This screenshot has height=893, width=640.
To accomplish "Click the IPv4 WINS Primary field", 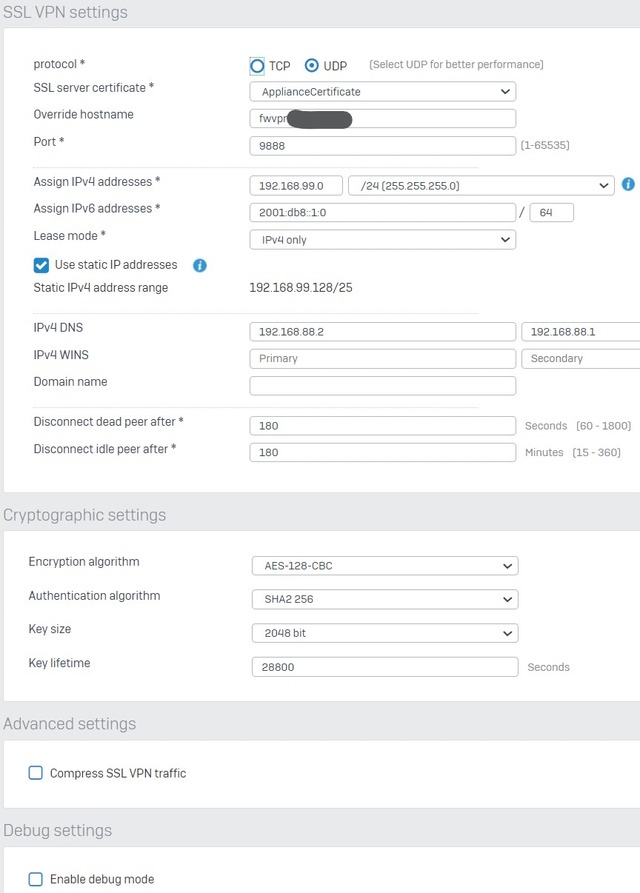I will [x=383, y=359].
